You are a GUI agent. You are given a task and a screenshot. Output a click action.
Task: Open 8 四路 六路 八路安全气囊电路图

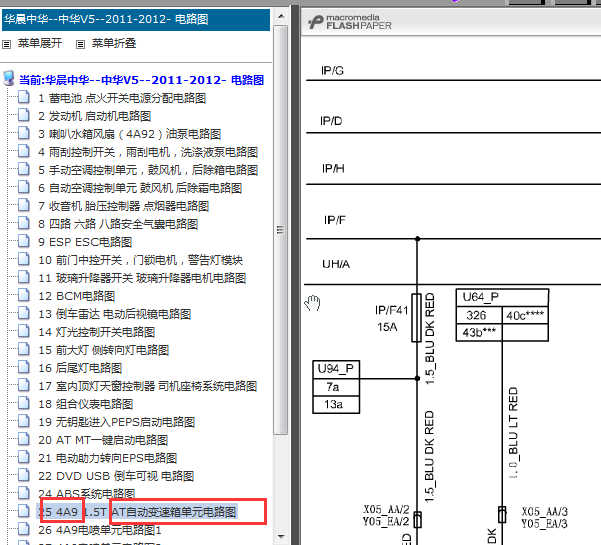point(118,224)
